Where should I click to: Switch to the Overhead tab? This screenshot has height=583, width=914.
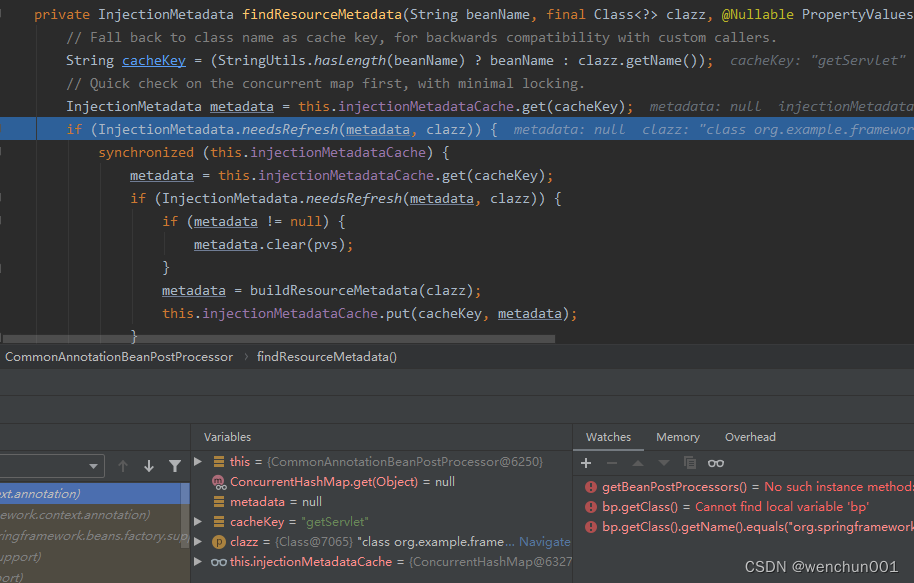[750, 437]
